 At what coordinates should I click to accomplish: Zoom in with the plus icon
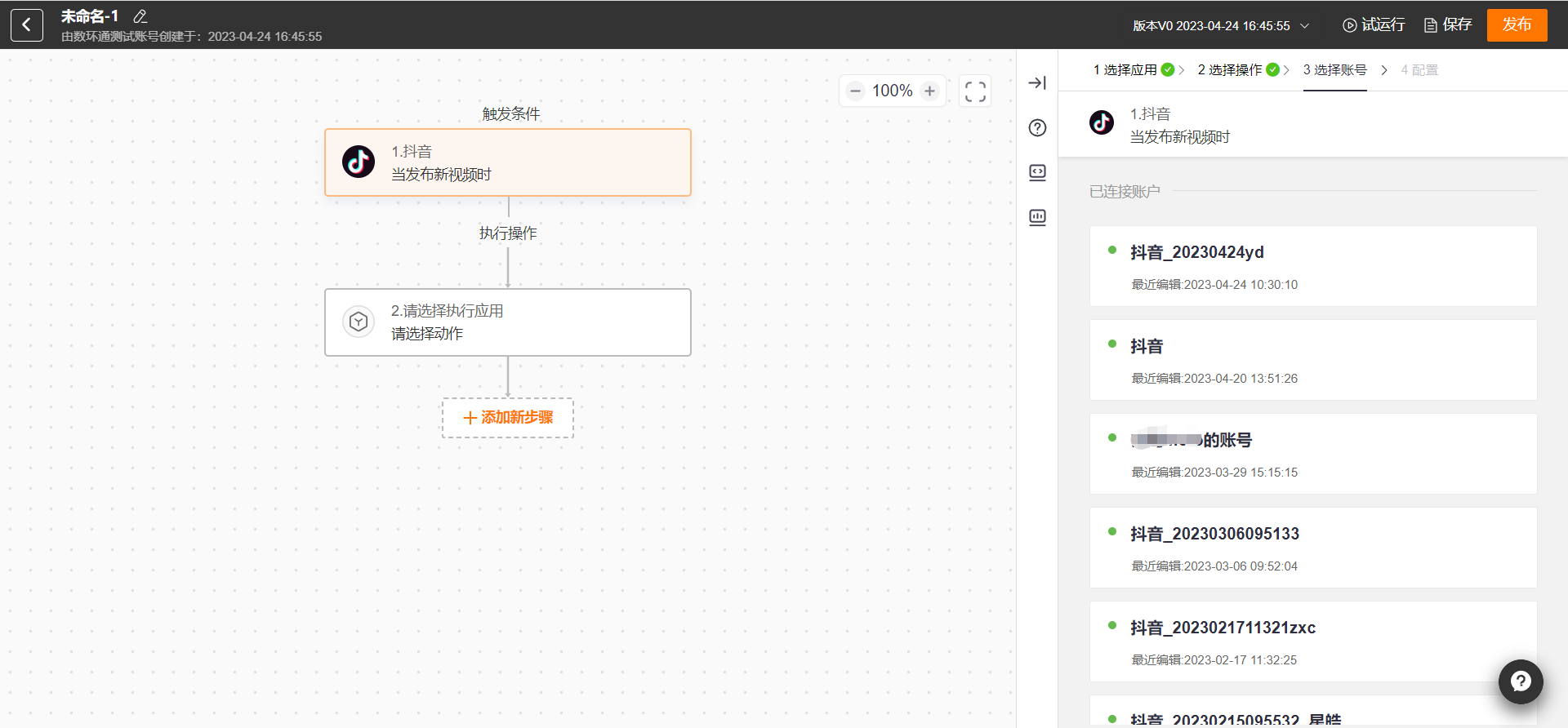point(929,91)
